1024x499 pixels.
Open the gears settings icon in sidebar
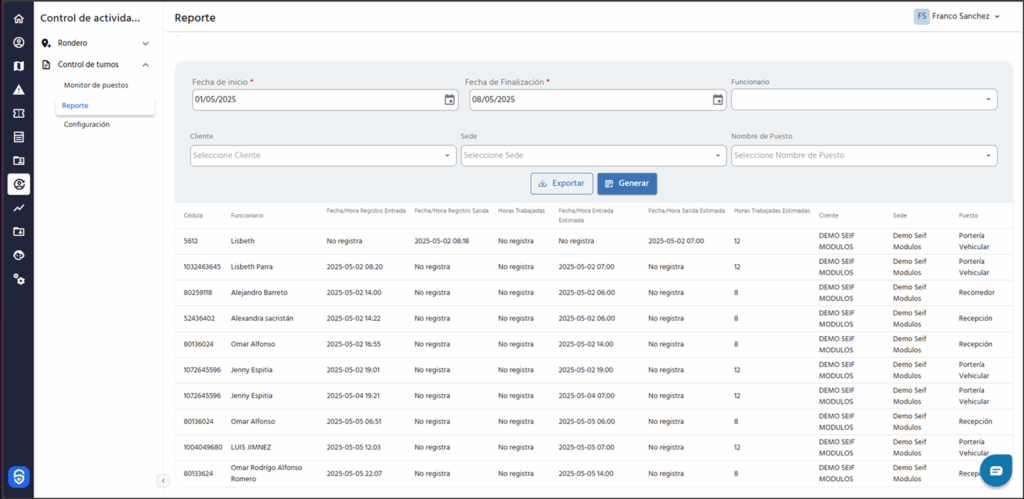pyautogui.click(x=18, y=279)
